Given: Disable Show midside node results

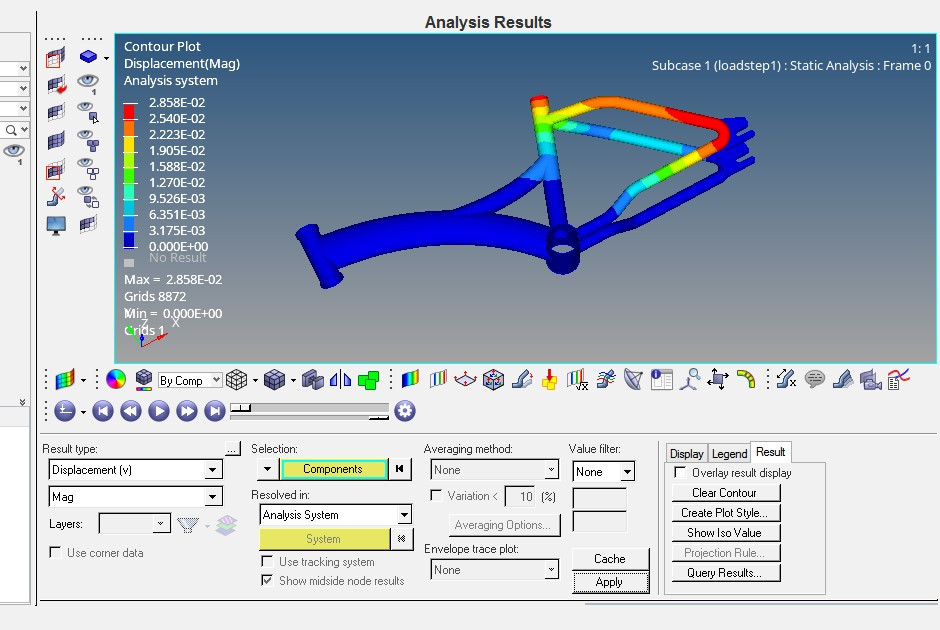Looking at the screenshot, I should click(x=266, y=581).
